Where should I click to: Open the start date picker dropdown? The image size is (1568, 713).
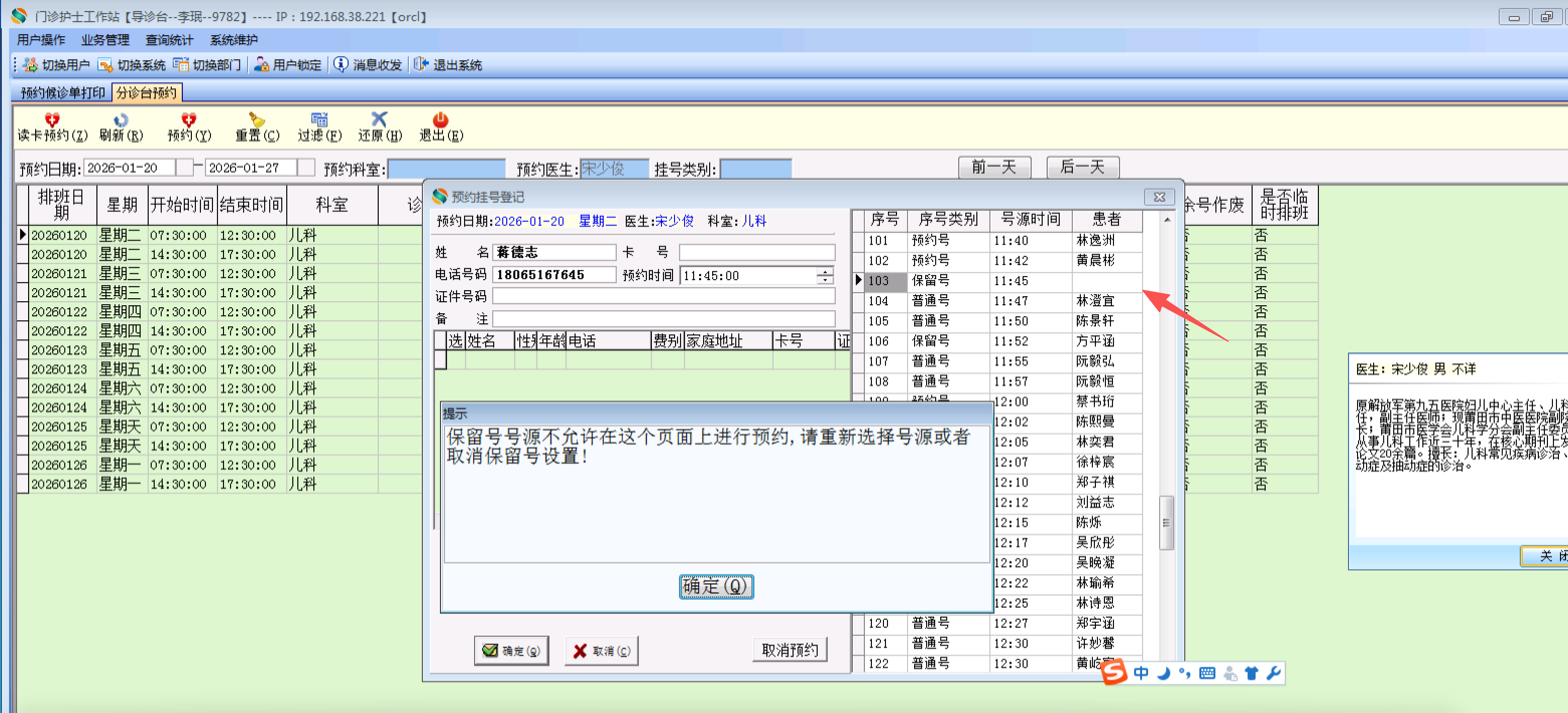(184, 167)
